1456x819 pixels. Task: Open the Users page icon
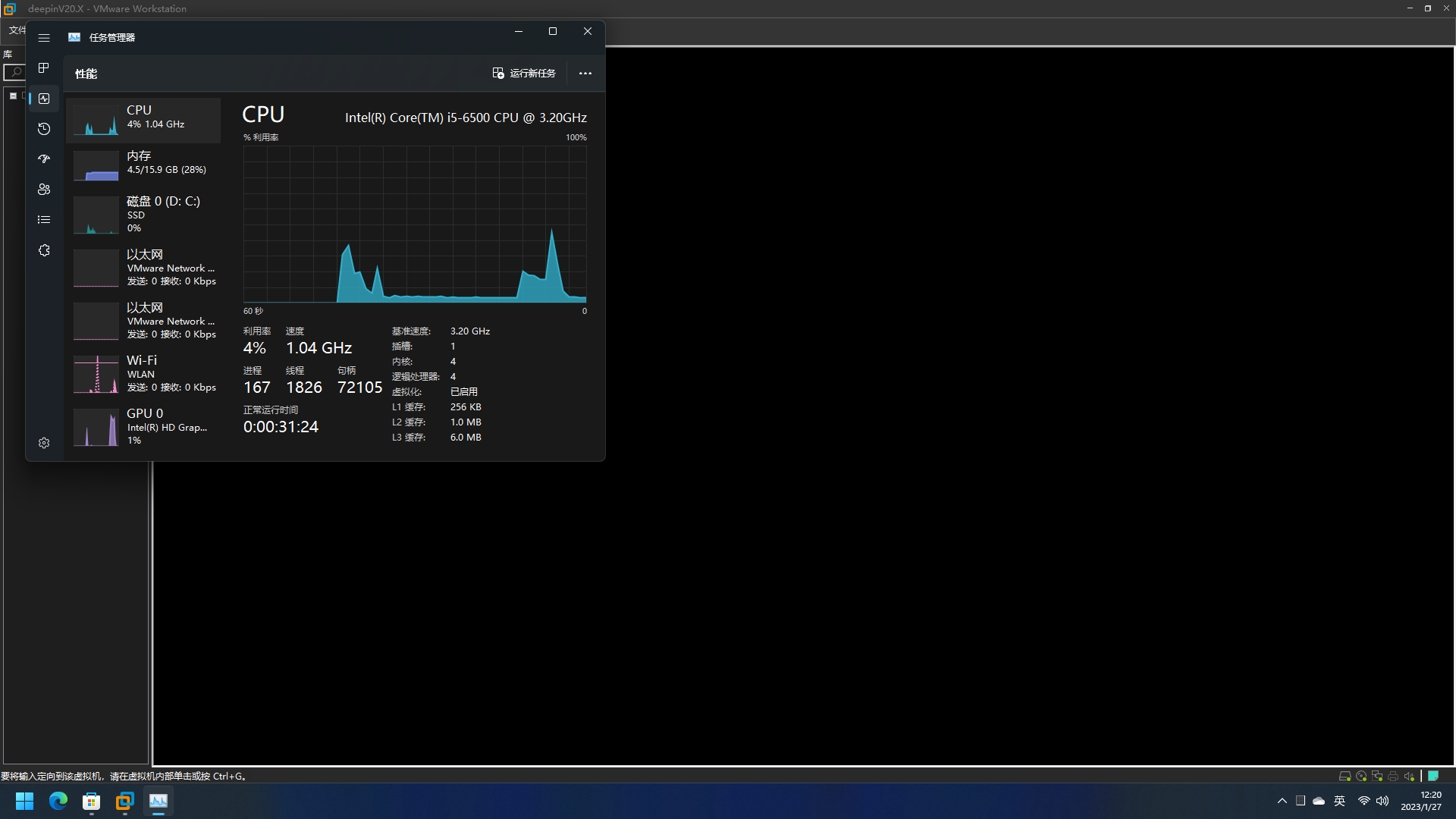(x=44, y=190)
